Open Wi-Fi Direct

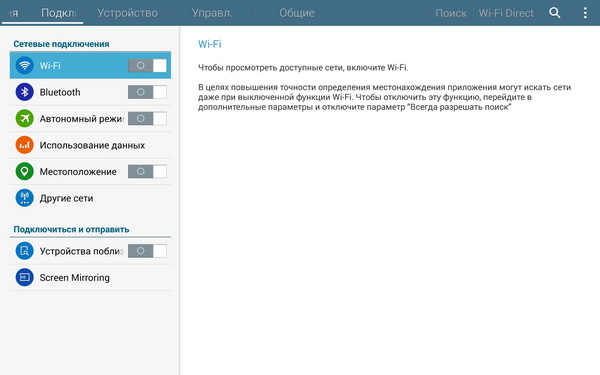[x=506, y=13]
